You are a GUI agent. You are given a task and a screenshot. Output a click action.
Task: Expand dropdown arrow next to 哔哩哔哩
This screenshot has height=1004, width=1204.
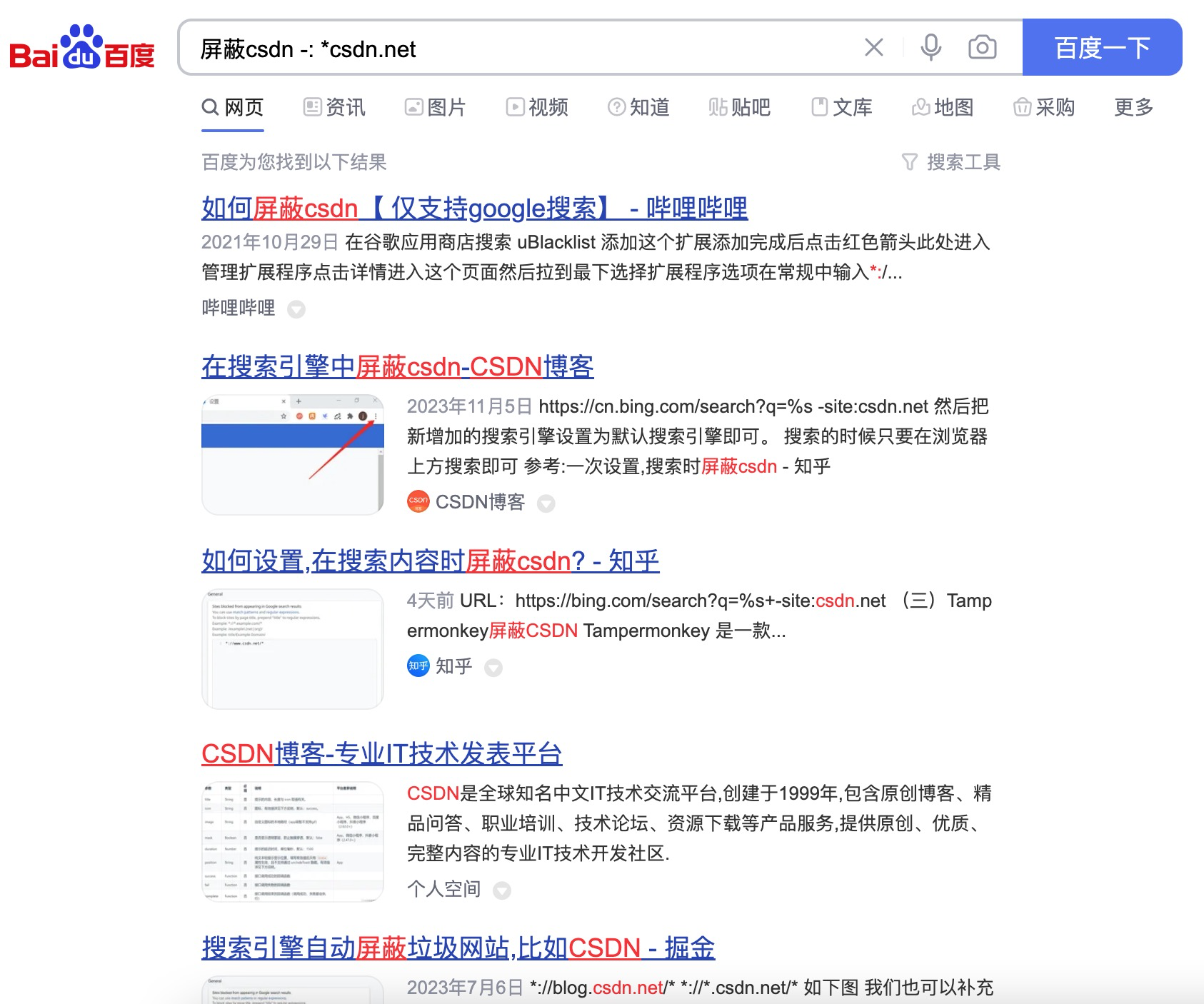(296, 309)
